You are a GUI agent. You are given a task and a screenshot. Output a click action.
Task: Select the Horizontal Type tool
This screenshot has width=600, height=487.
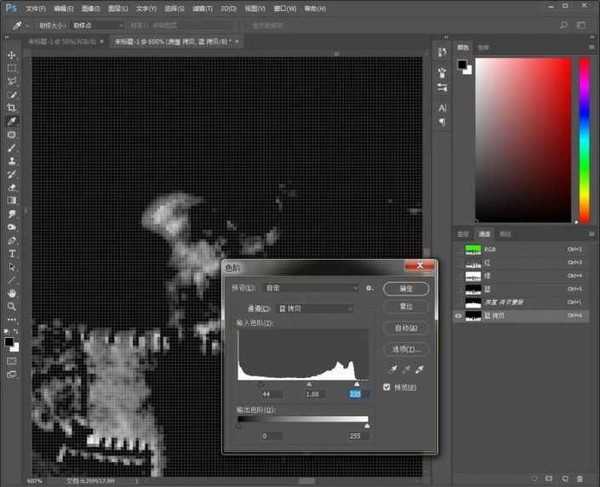point(12,253)
